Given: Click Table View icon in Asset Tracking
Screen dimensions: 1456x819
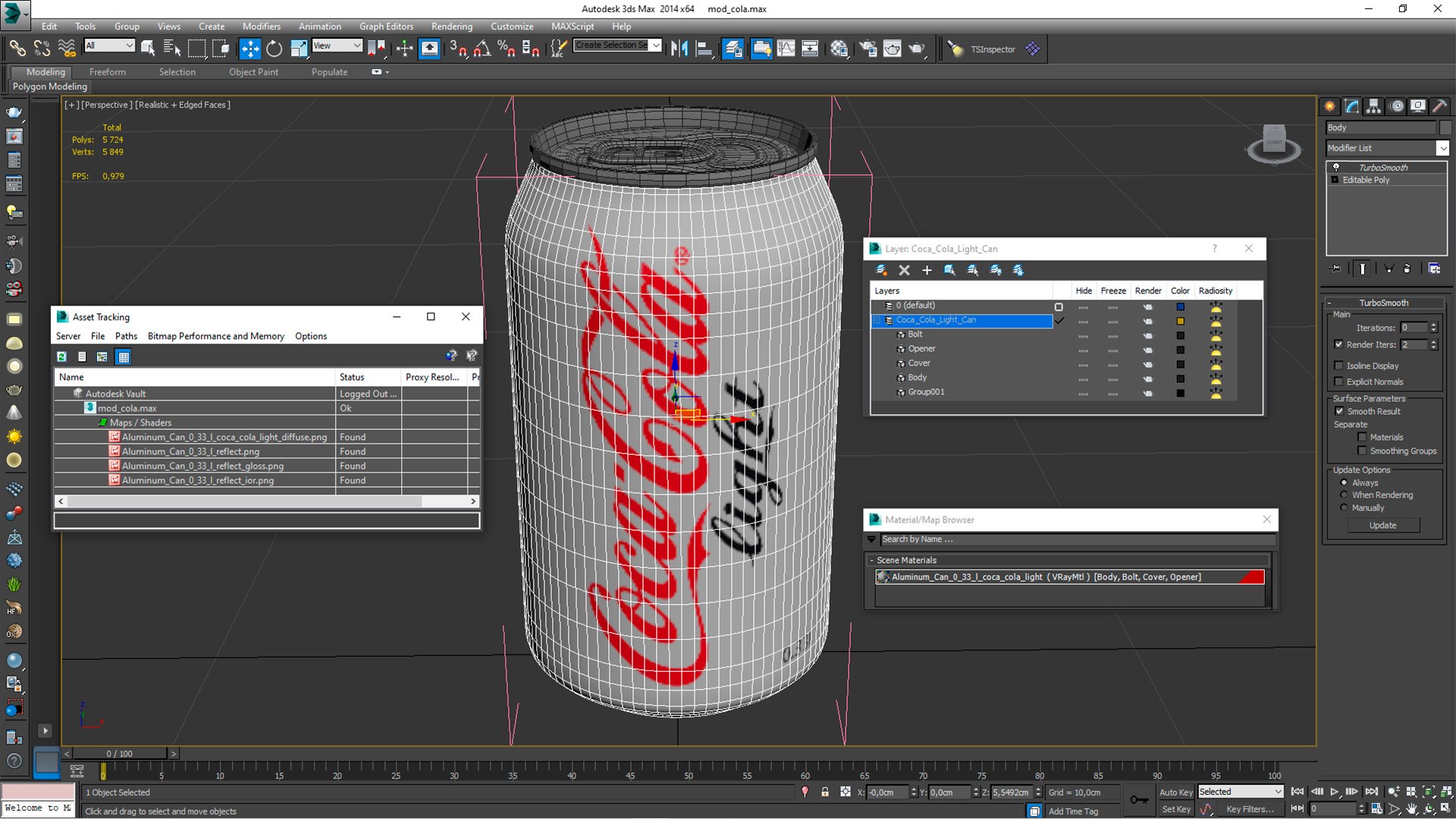Looking at the screenshot, I should tap(124, 356).
